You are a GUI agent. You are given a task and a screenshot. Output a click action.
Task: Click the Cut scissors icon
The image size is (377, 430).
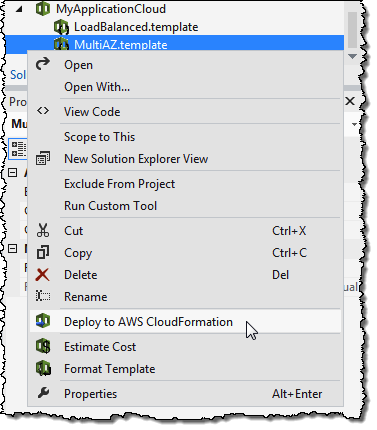[x=43, y=230]
